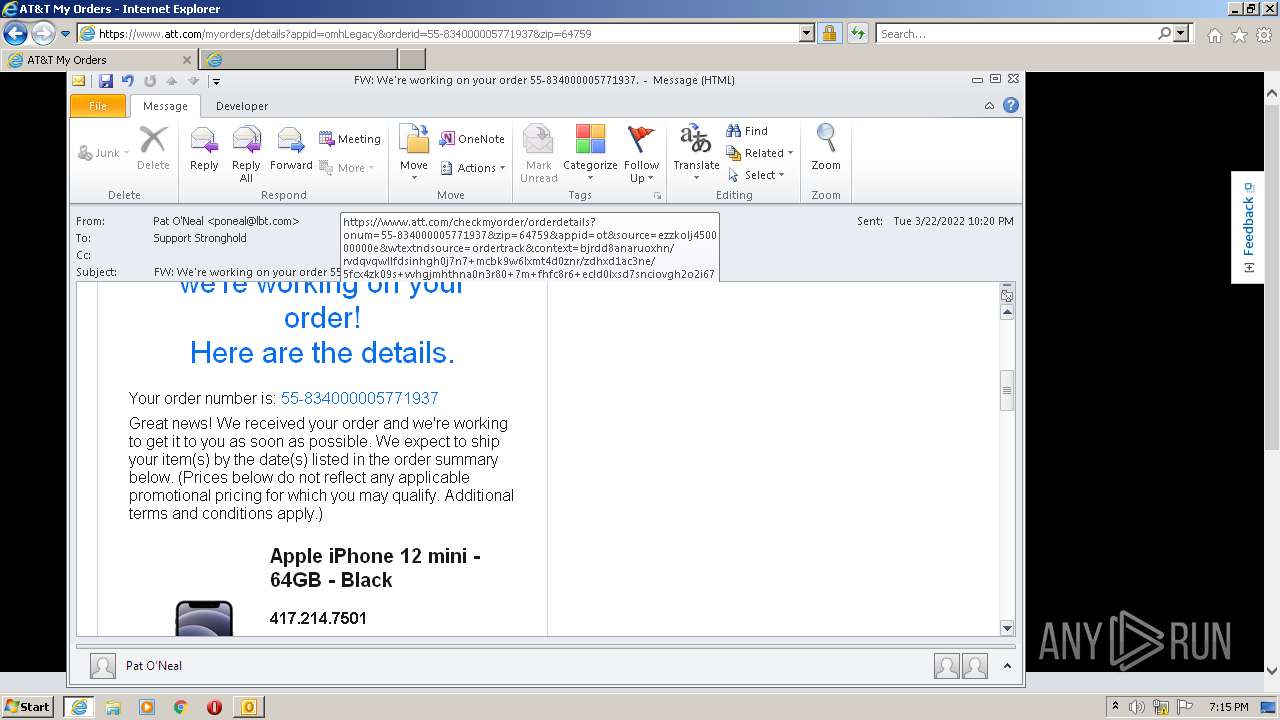Click sender Pat O'Neal address
The width and height of the screenshot is (1280, 720).
point(226,221)
